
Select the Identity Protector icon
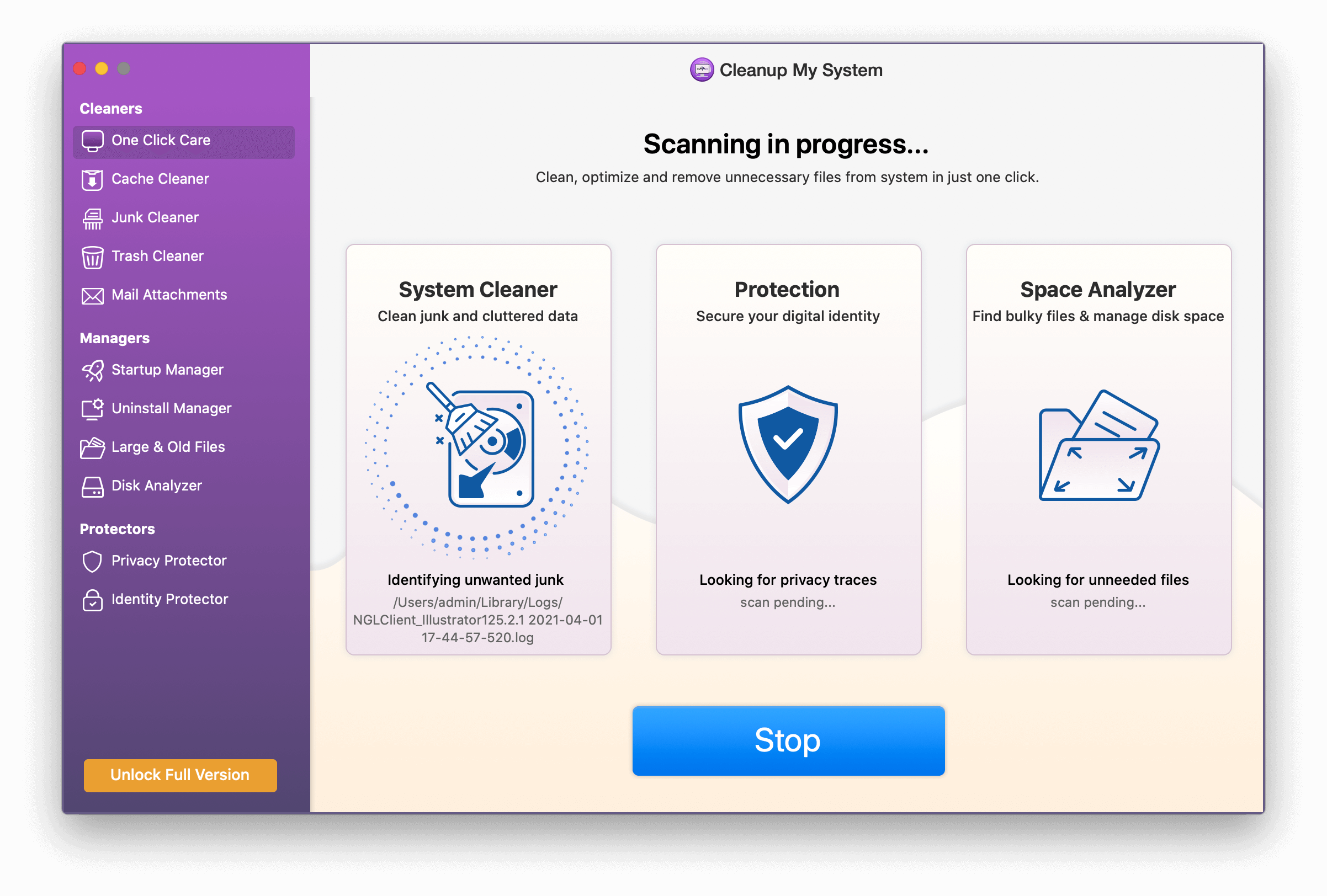pyautogui.click(x=90, y=599)
